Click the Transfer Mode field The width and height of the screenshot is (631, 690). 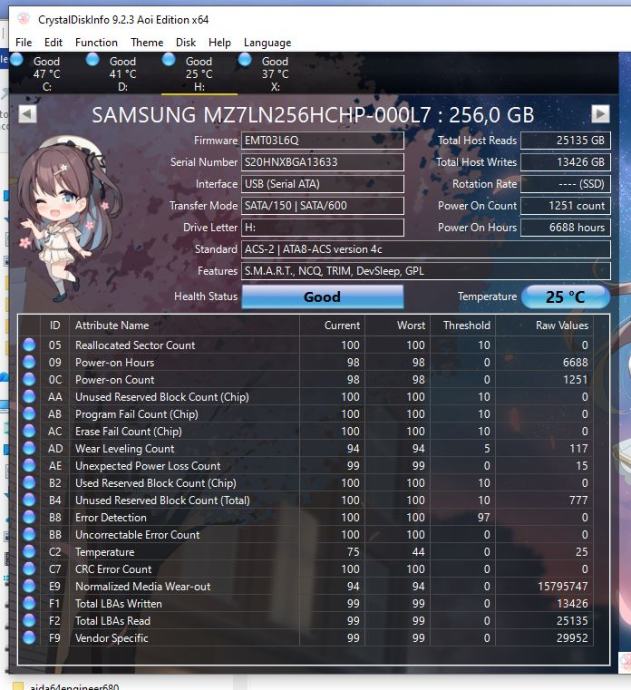click(x=323, y=206)
